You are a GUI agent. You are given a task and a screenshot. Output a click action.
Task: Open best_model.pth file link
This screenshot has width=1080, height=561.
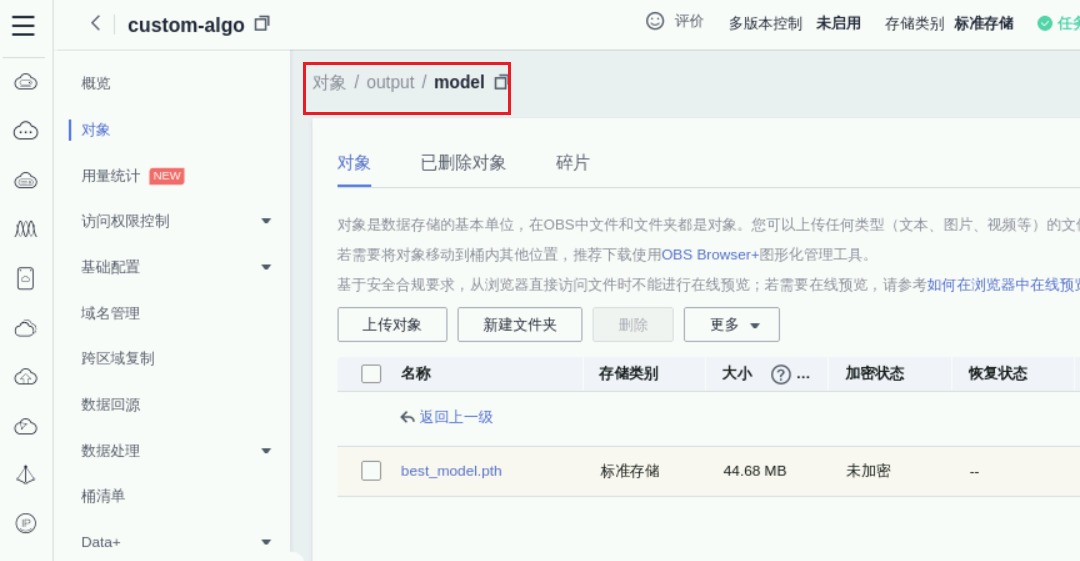[451, 471]
